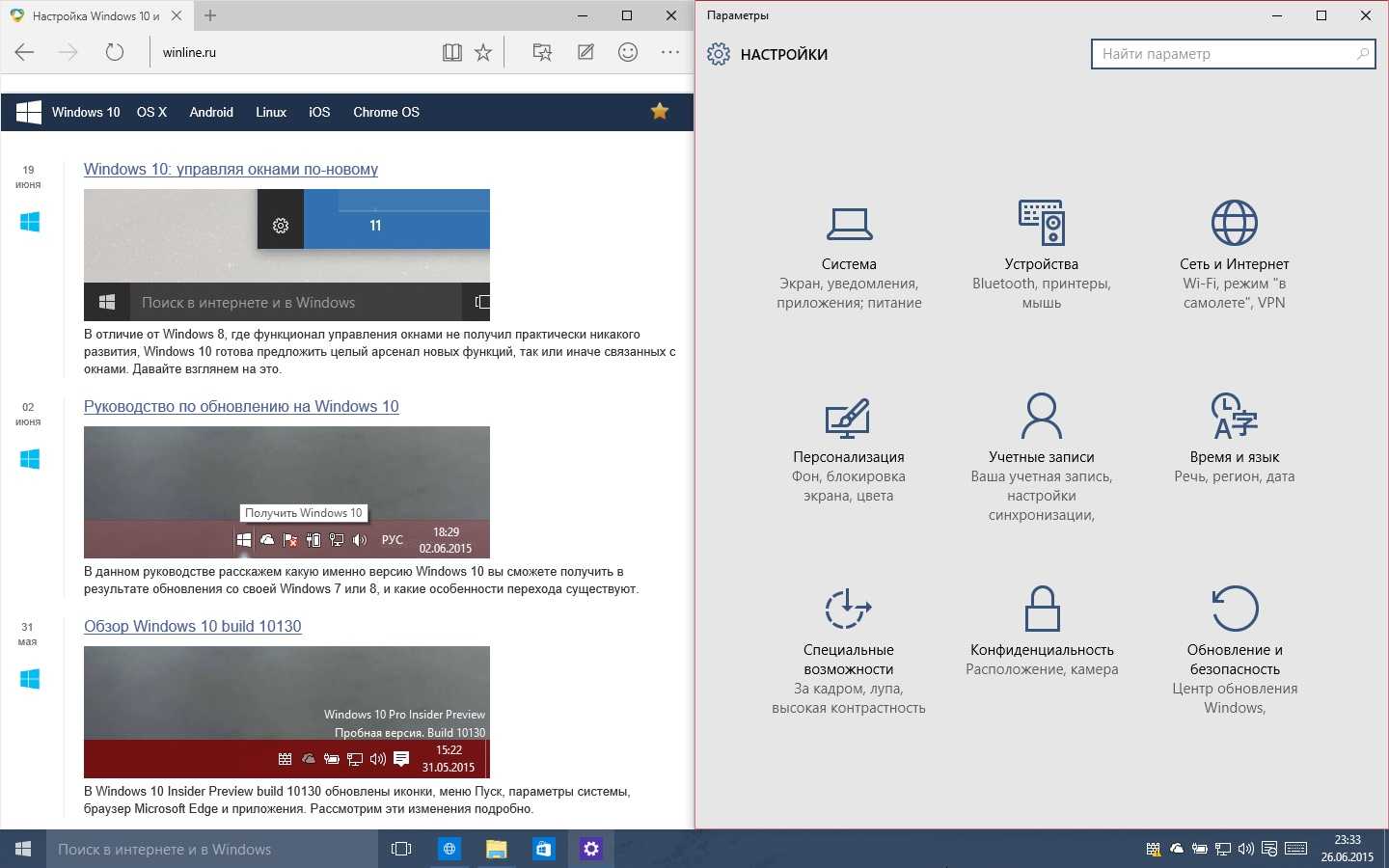Screen dimensions: 1389x868
Task: Open Edge More actions menu (three dots)
Action: click(670, 53)
